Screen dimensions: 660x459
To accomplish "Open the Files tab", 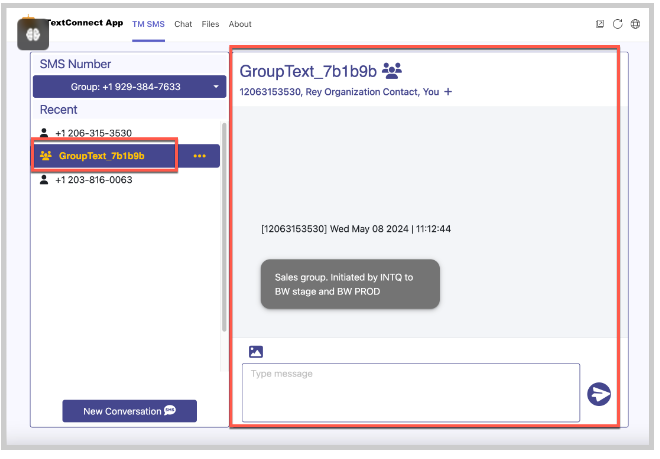I will pyautogui.click(x=210, y=24).
